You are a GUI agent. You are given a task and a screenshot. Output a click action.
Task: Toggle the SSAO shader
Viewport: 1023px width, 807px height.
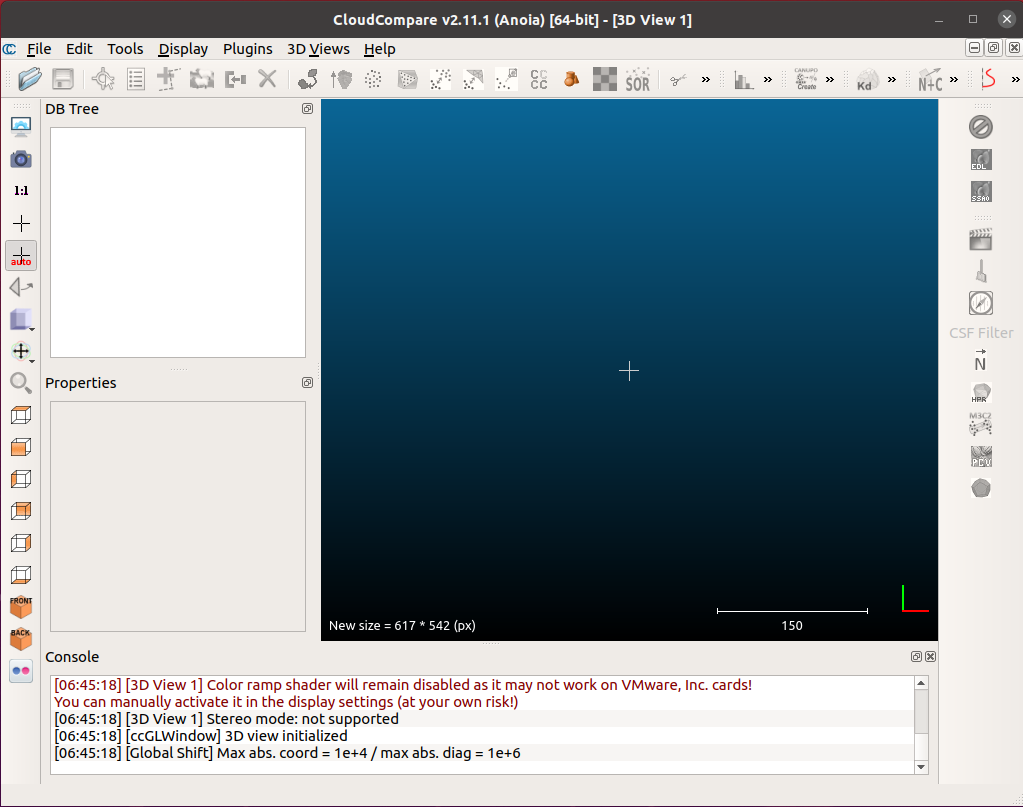tap(981, 191)
